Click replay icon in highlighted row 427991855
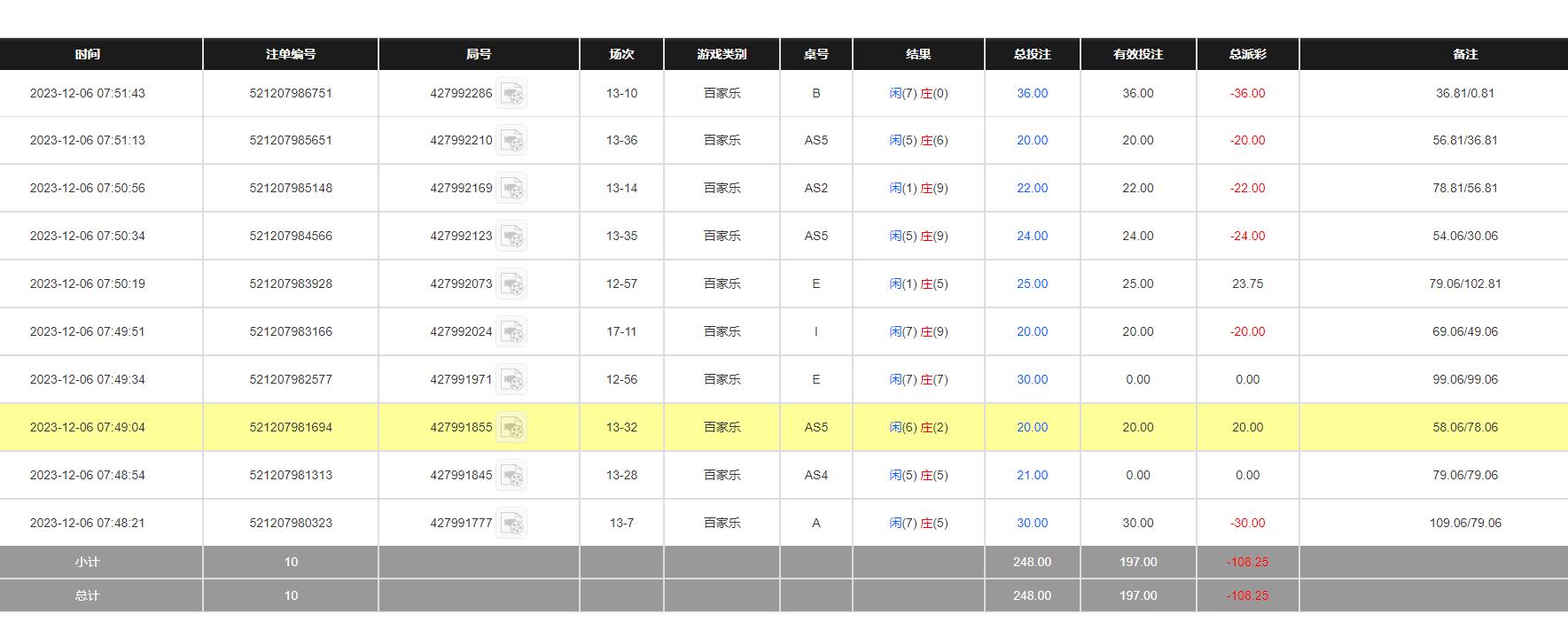The image size is (1568, 637). click(x=511, y=427)
